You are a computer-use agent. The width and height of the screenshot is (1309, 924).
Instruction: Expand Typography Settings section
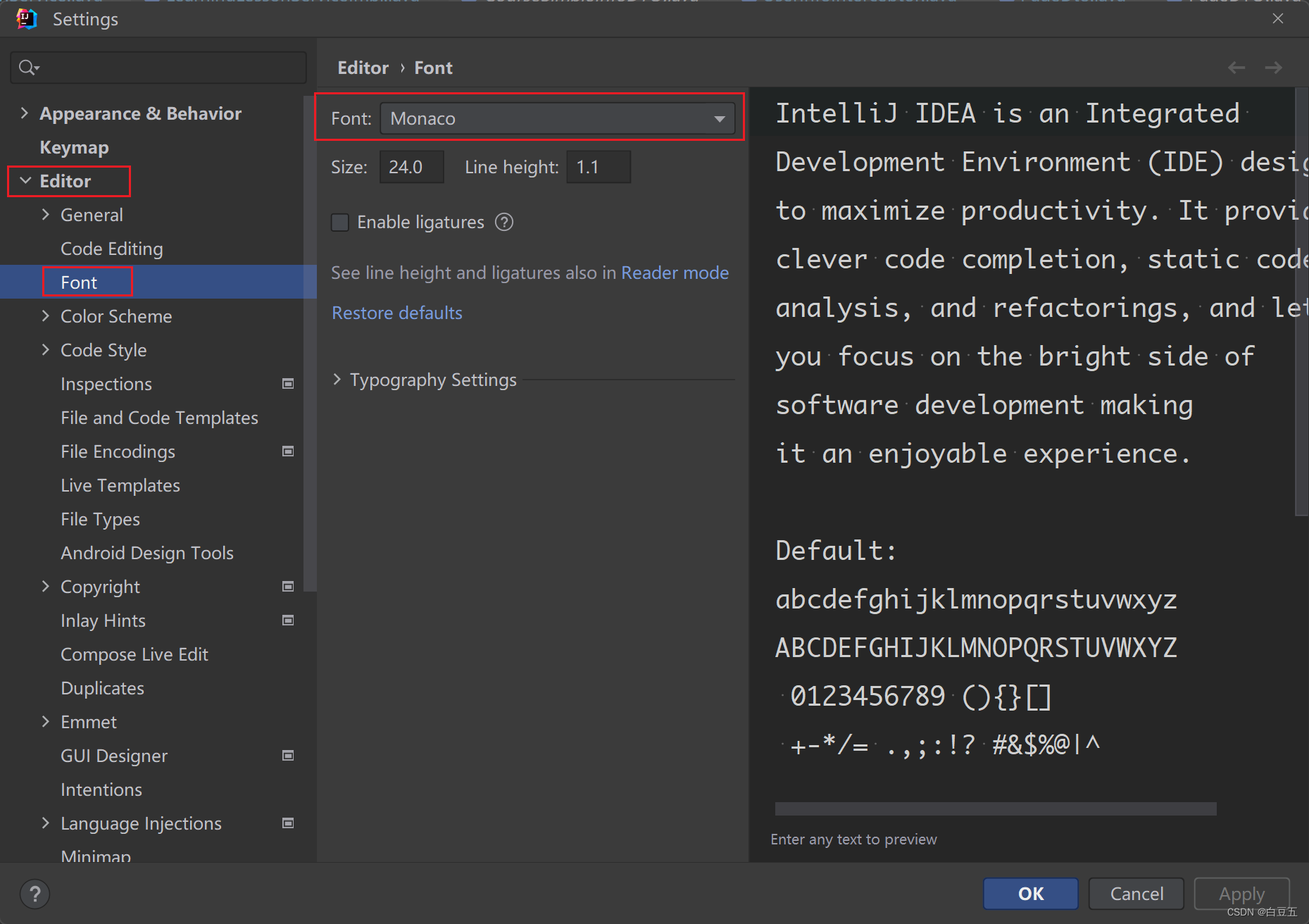[x=337, y=380]
